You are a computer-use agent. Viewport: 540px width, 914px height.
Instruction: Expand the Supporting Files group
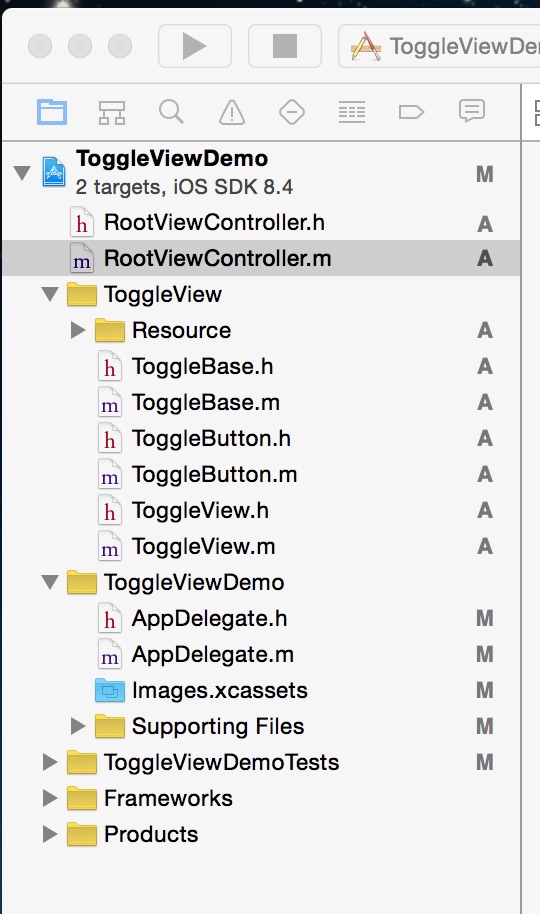[78, 726]
